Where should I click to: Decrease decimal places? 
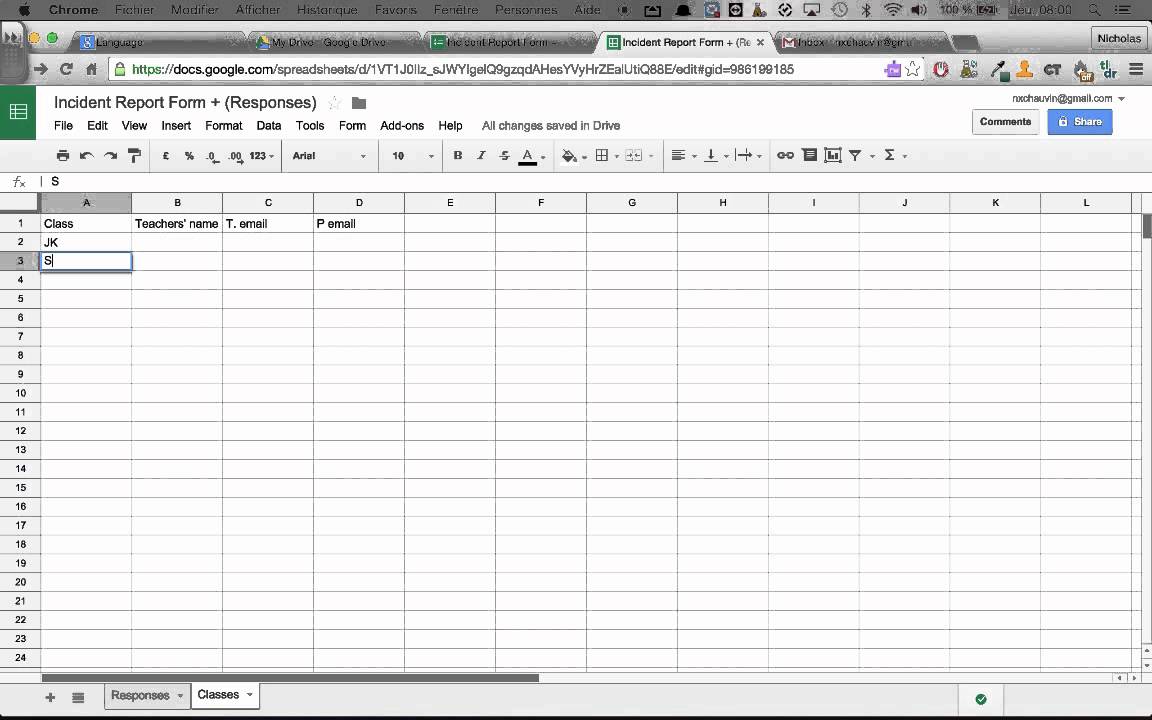tap(212, 156)
